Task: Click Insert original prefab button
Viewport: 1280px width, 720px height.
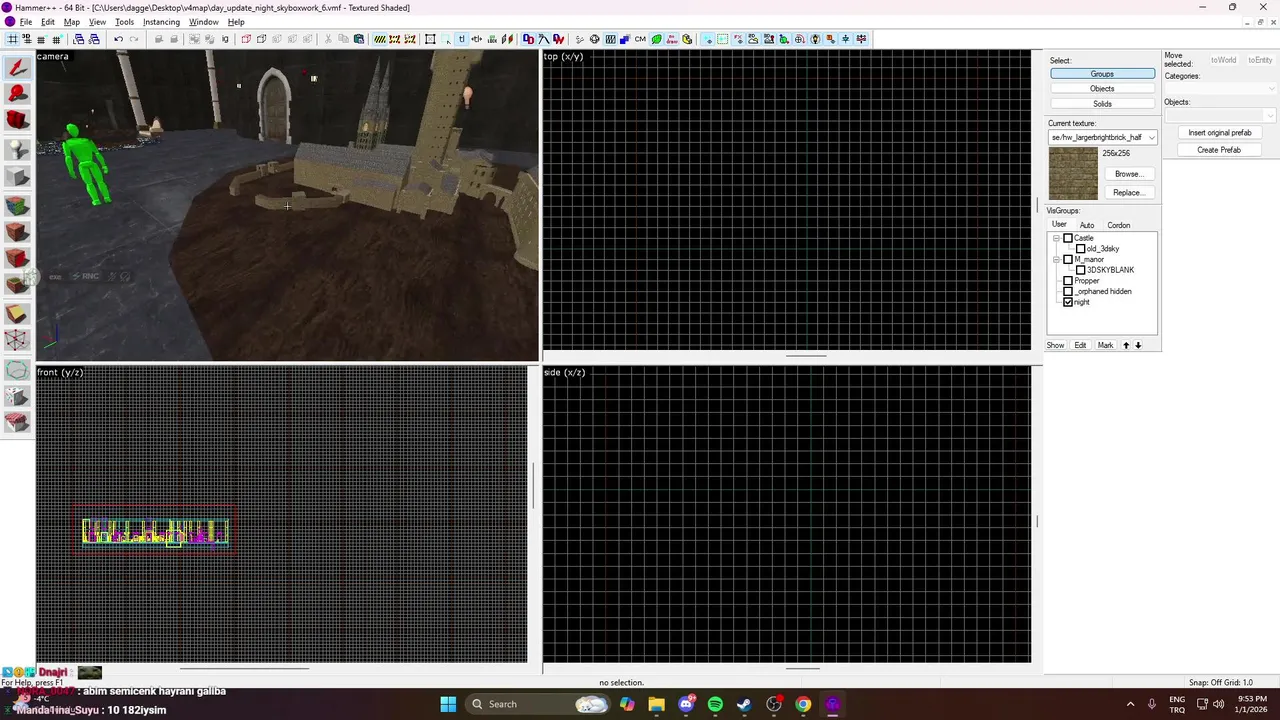Action: [1219, 132]
